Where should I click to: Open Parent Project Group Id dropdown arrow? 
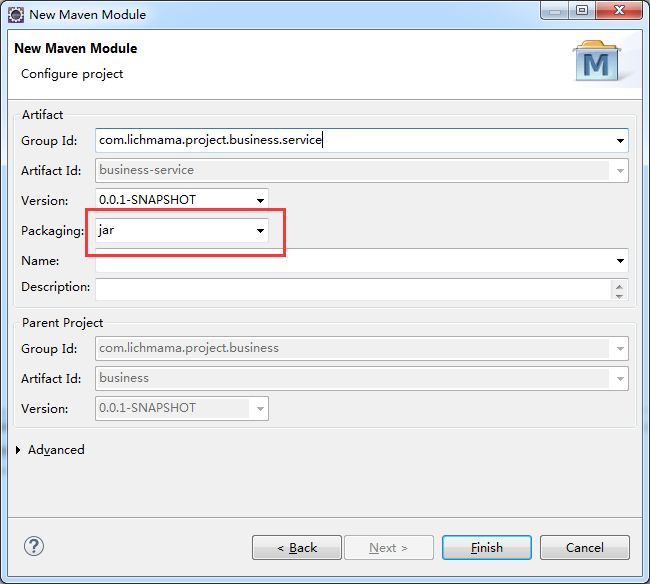(x=620, y=349)
